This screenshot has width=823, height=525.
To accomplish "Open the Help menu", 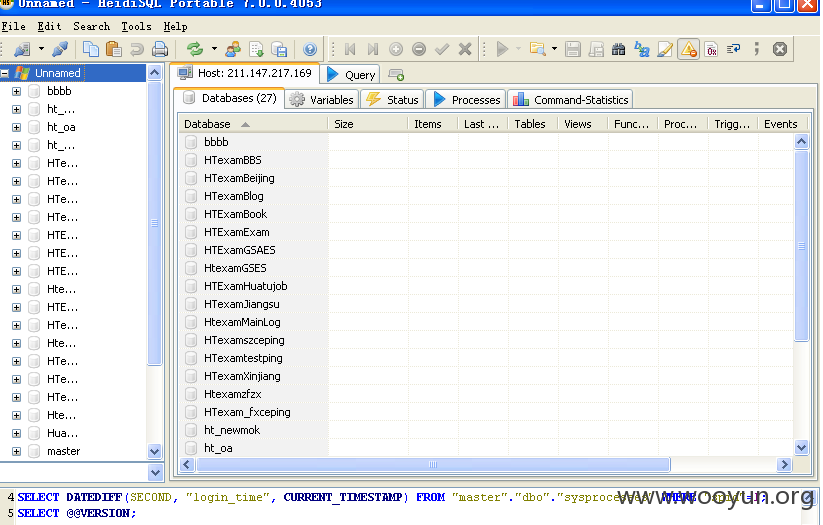I will 175,26.
